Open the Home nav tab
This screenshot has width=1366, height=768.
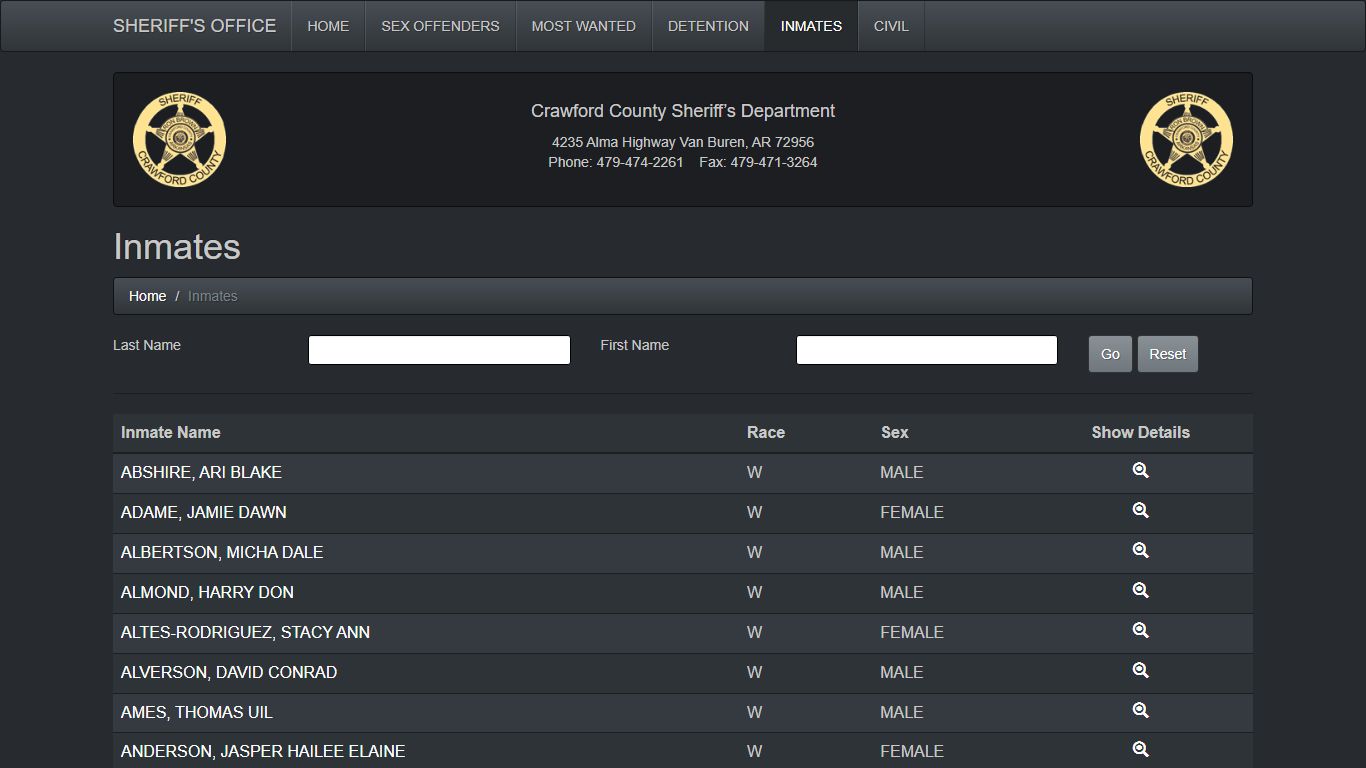point(328,26)
